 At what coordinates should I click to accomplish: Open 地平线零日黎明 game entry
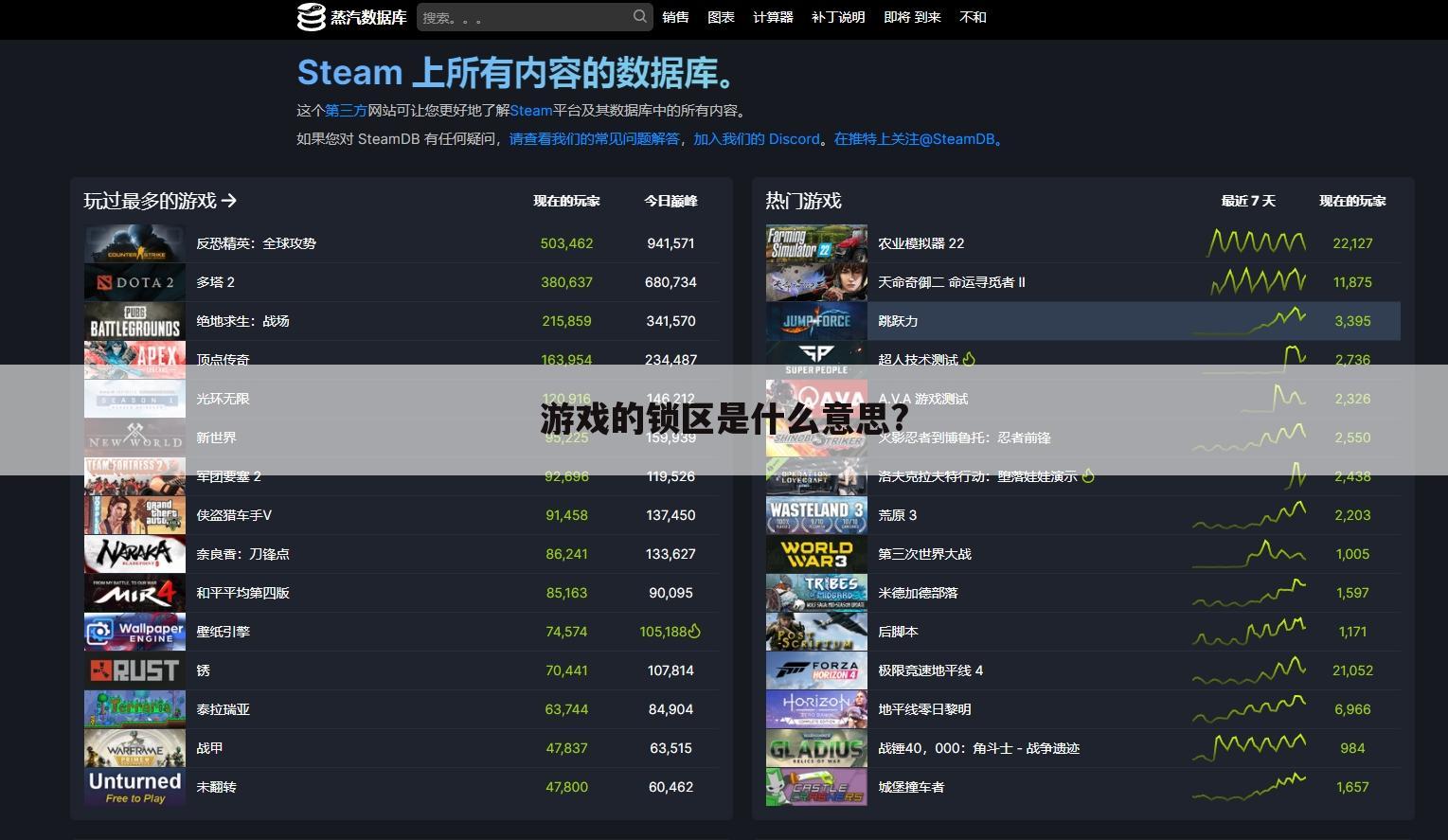click(x=924, y=709)
